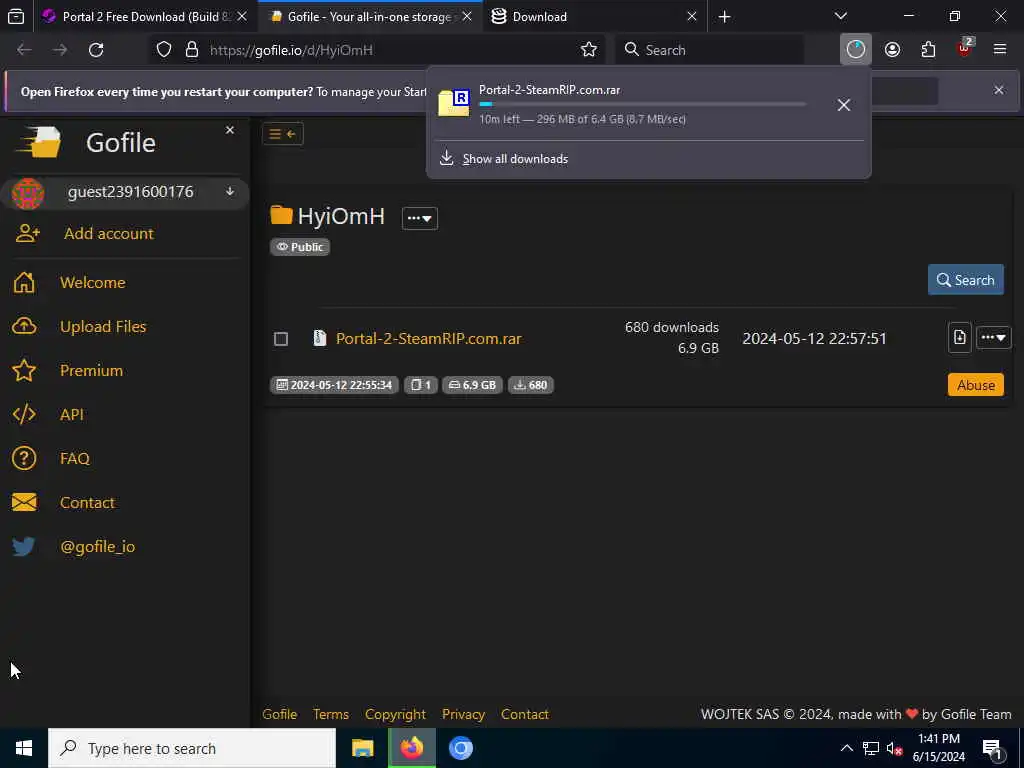Open the Portal-2-SteamRIP.com.rar file link
The height and width of the screenshot is (768, 1024).
(428, 338)
